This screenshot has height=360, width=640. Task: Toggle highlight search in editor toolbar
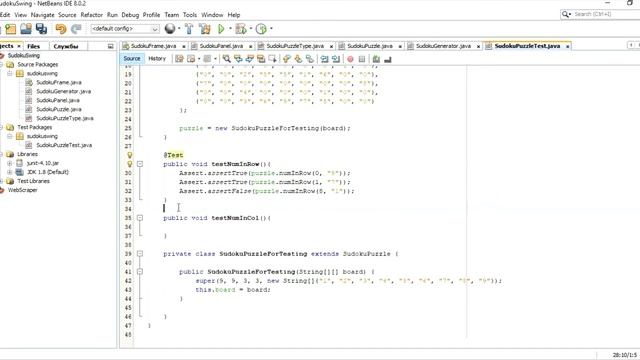pyautogui.click(x=261, y=59)
